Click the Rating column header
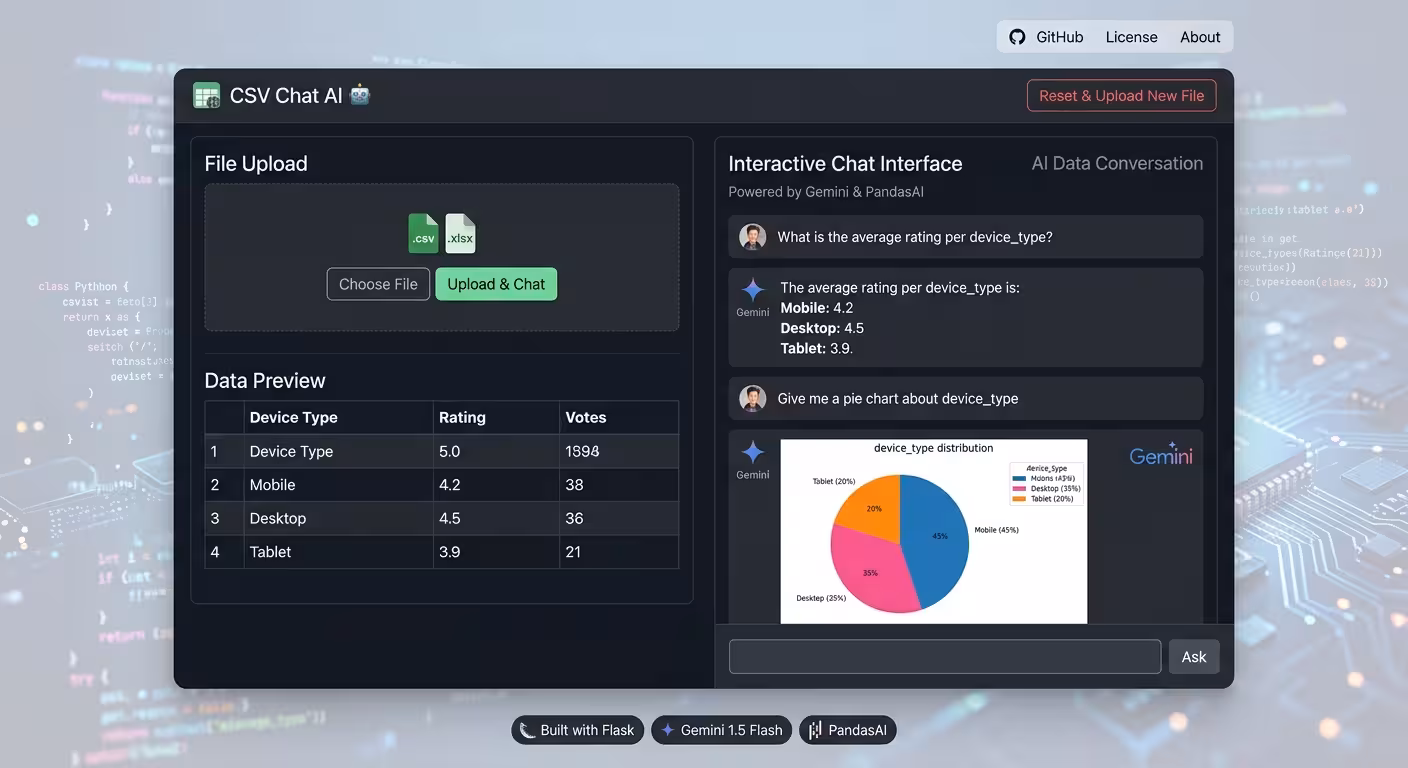 pyautogui.click(x=496, y=418)
